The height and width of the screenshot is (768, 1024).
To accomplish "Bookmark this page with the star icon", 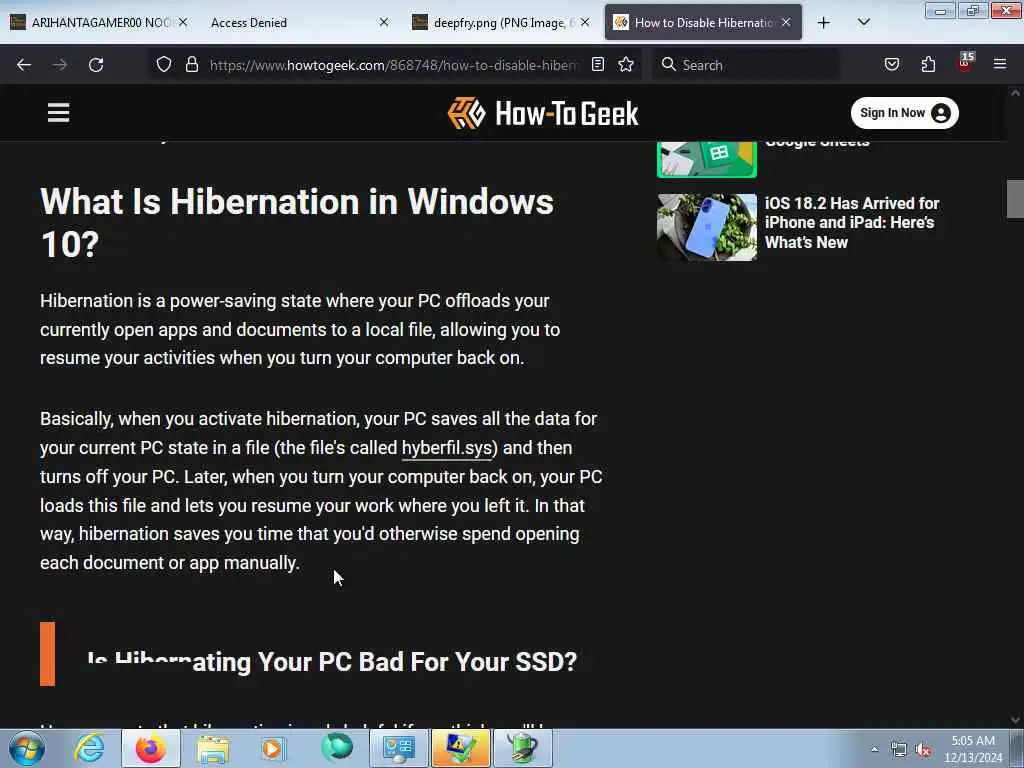I will tap(626, 64).
